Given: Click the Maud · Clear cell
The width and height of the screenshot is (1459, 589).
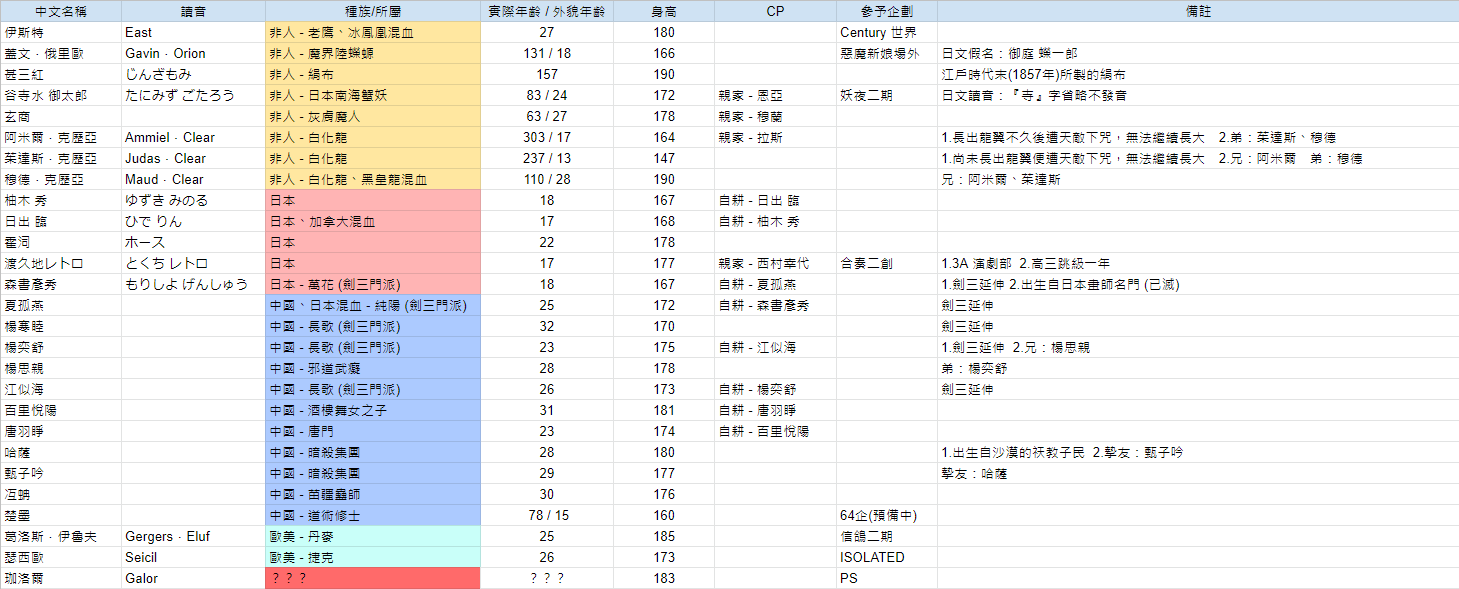Looking at the screenshot, I should tap(193, 180).
